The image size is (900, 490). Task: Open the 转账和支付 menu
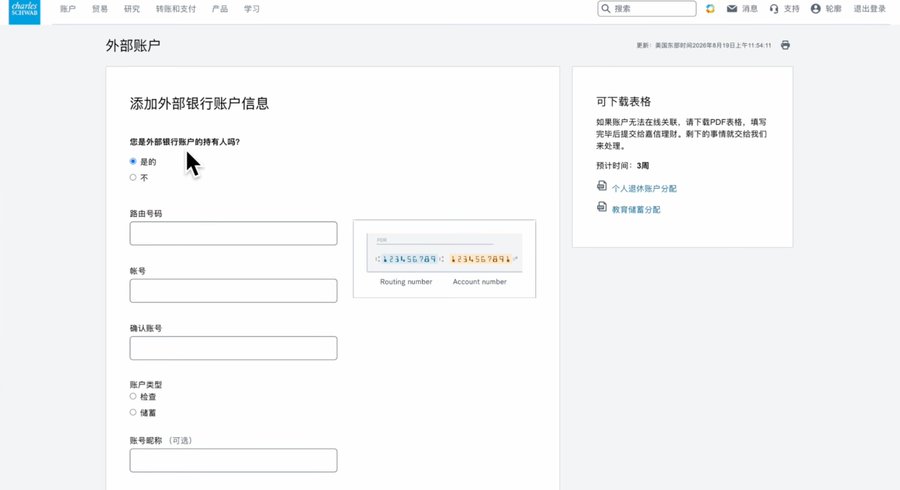[176, 9]
